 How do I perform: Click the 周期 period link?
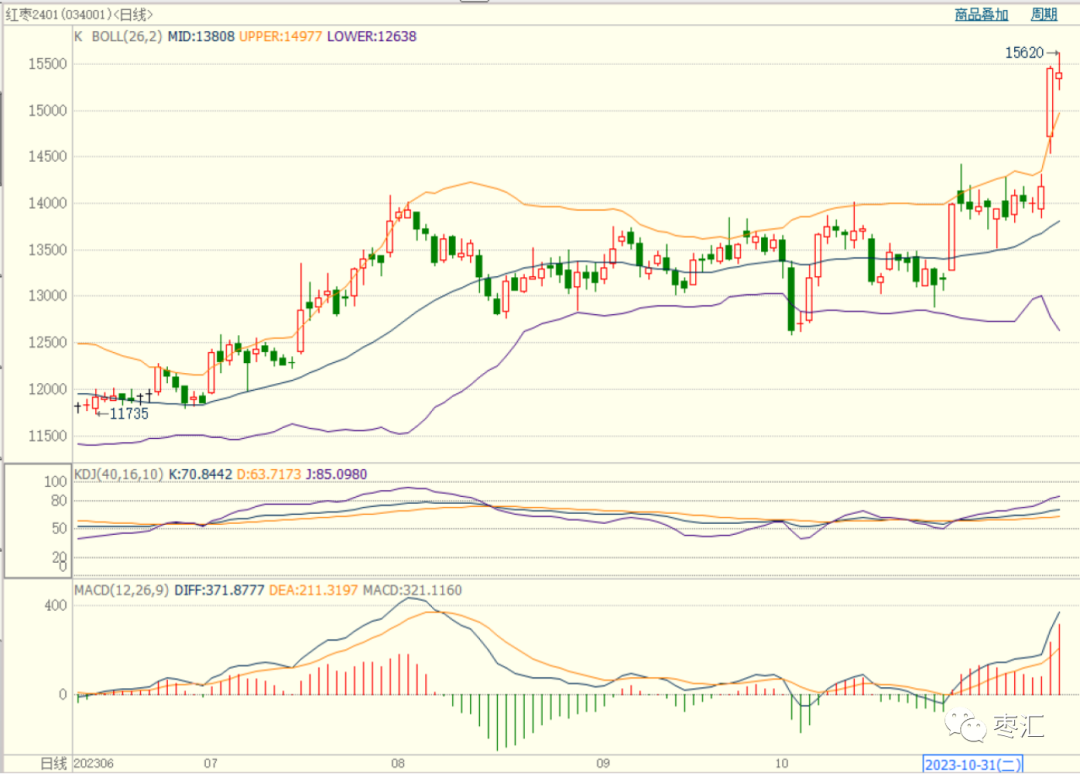pos(1043,14)
